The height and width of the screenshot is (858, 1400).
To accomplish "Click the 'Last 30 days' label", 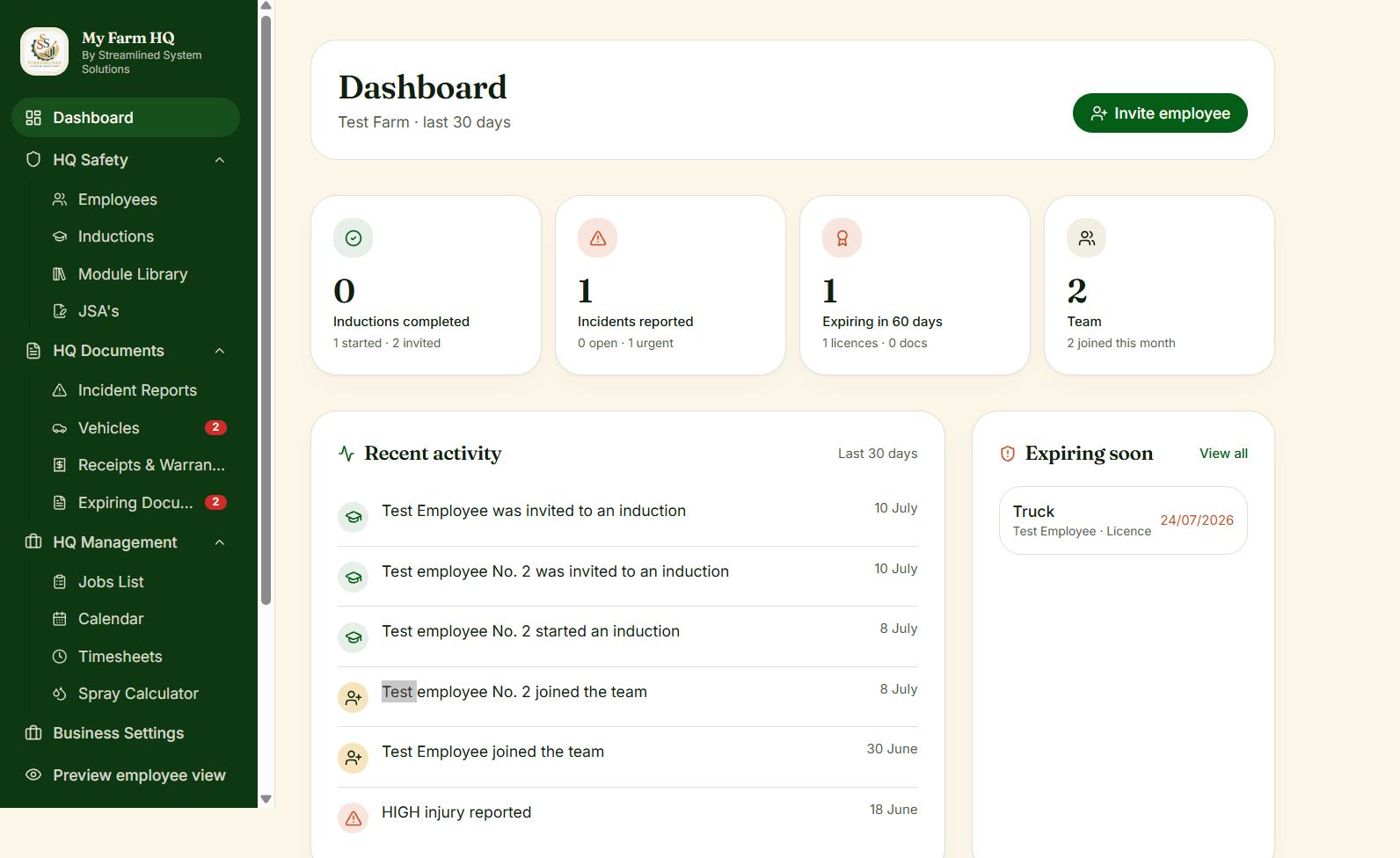I will click(x=878, y=454).
